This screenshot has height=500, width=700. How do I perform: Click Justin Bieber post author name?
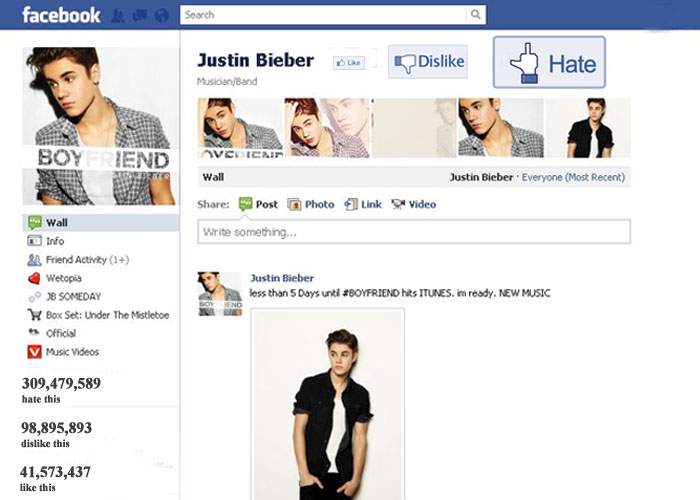(282, 278)
